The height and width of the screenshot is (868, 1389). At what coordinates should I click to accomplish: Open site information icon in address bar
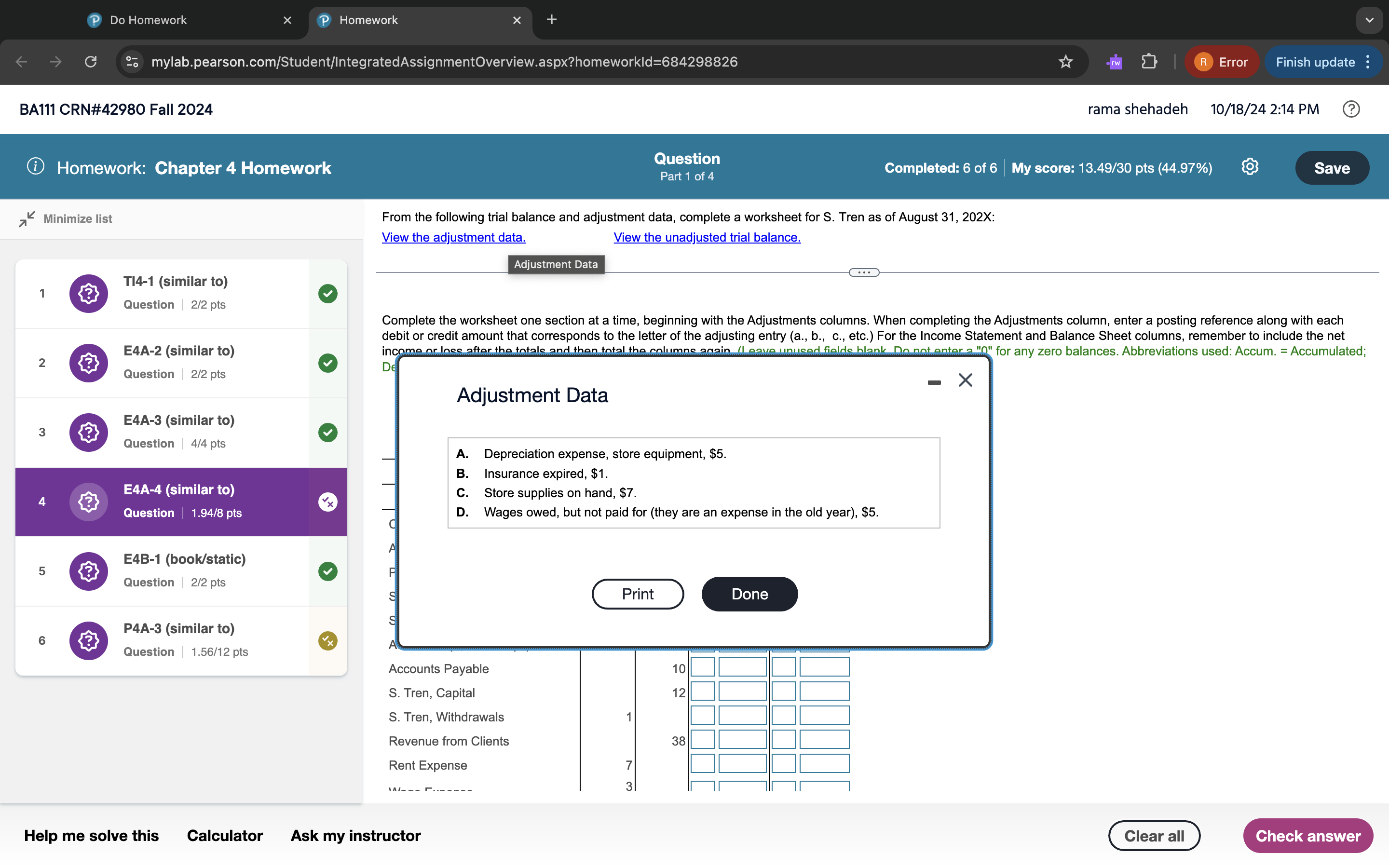pos(132,62)
